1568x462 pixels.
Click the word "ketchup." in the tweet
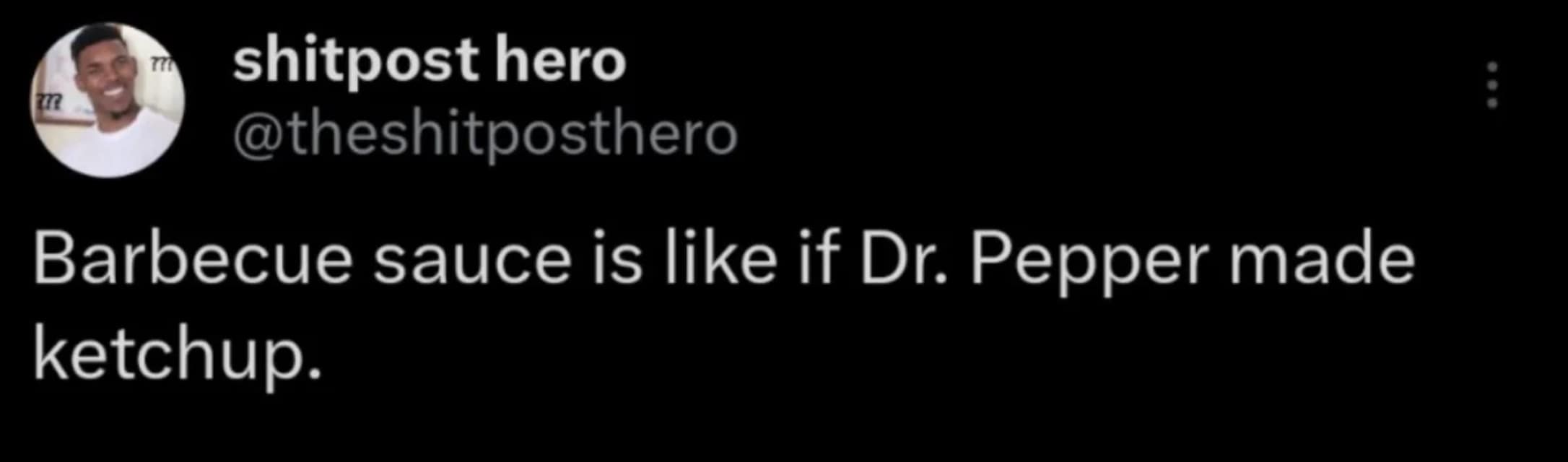click(176, 355)
